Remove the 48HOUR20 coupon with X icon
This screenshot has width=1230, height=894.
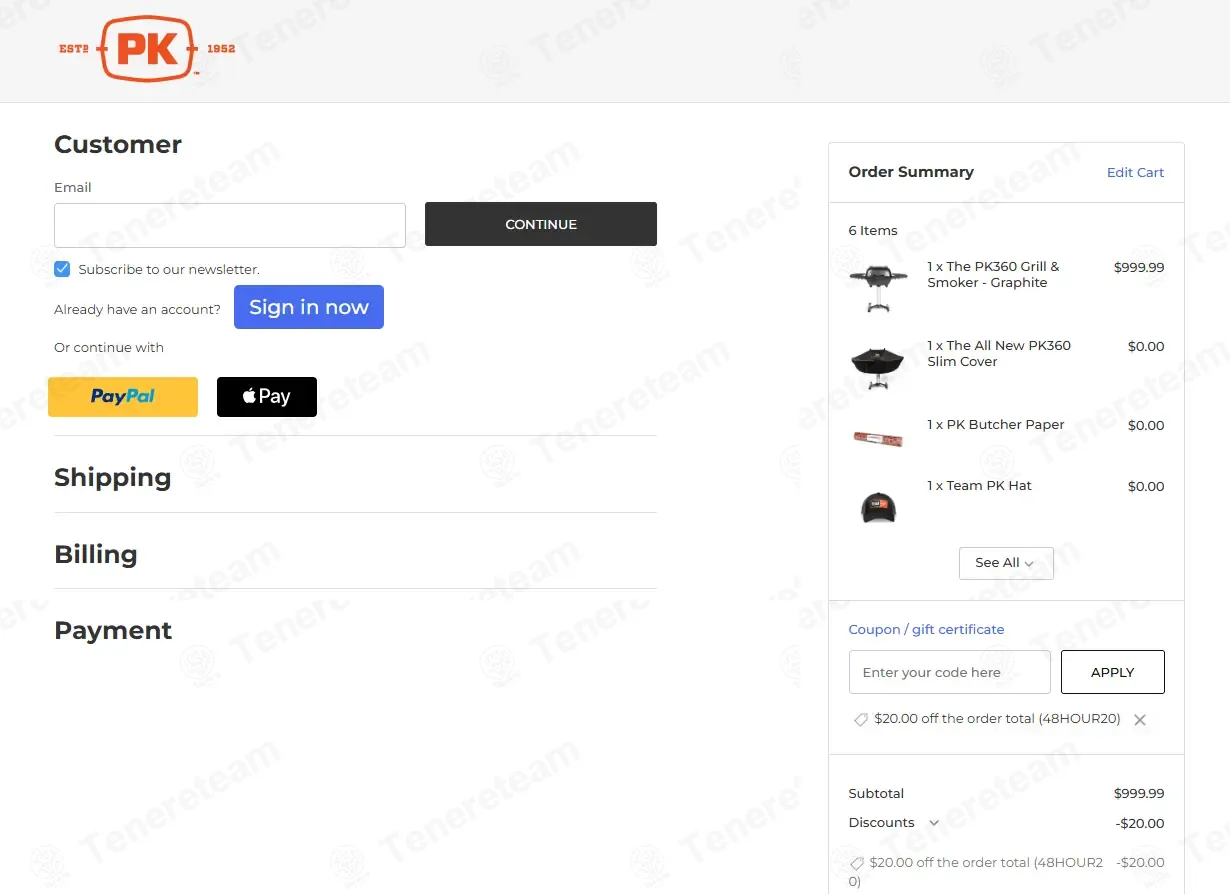pyautogui.click(x=1140, y=720)
